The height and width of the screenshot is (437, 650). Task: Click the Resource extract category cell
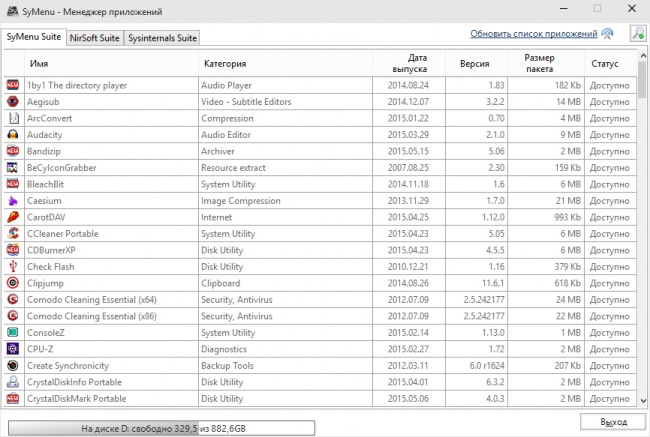[x=285, y=168]
